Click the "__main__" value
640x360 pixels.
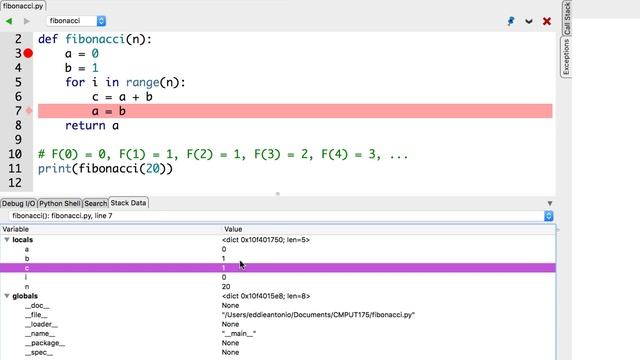click(x=239, y=333)
